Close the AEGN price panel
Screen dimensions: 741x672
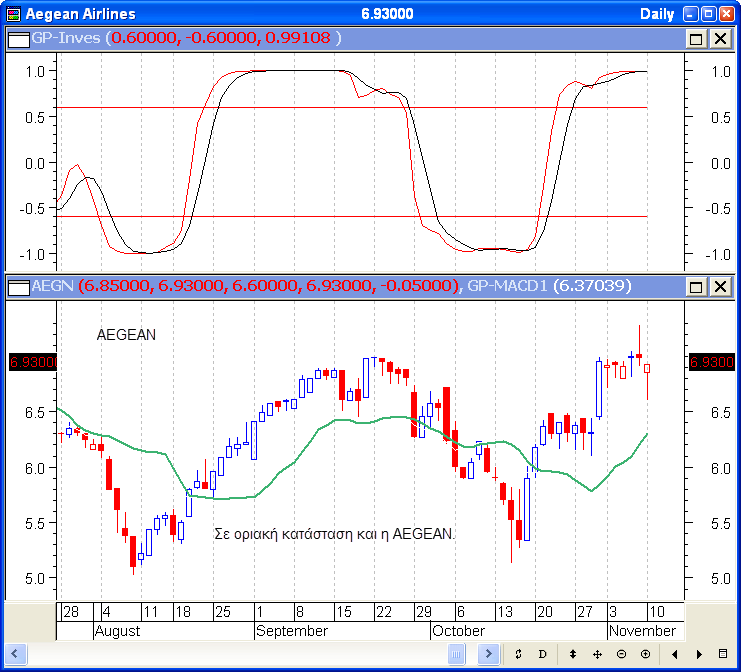(x=719, y=287)
